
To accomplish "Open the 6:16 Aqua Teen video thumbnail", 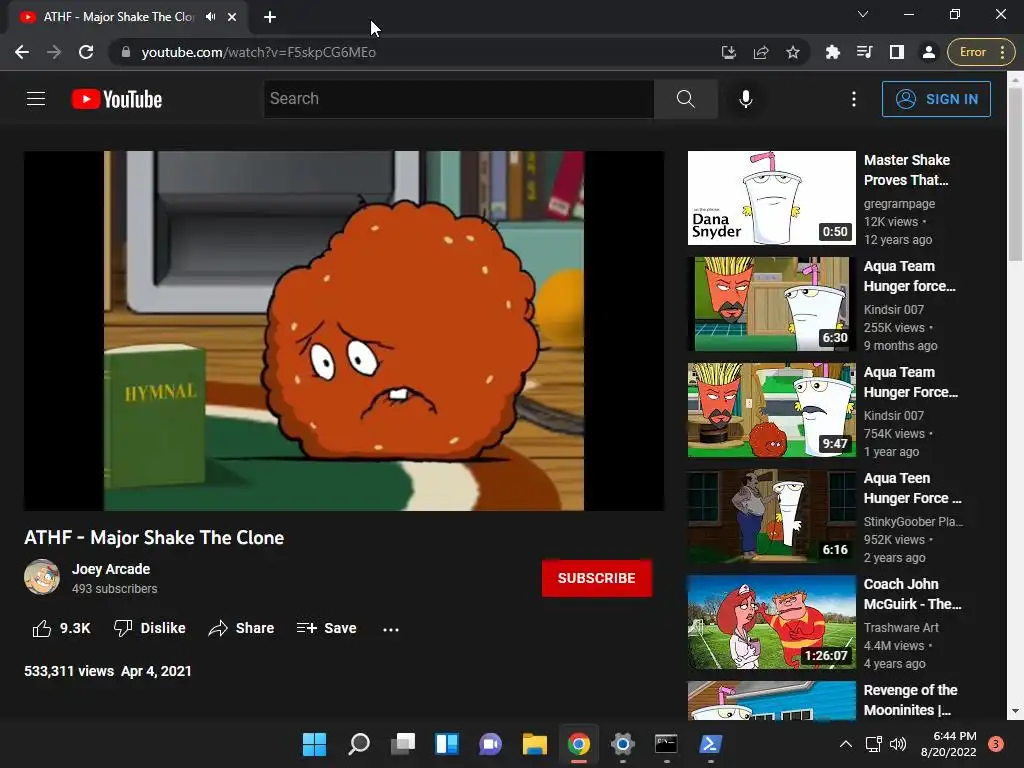I will pos(771,516).
